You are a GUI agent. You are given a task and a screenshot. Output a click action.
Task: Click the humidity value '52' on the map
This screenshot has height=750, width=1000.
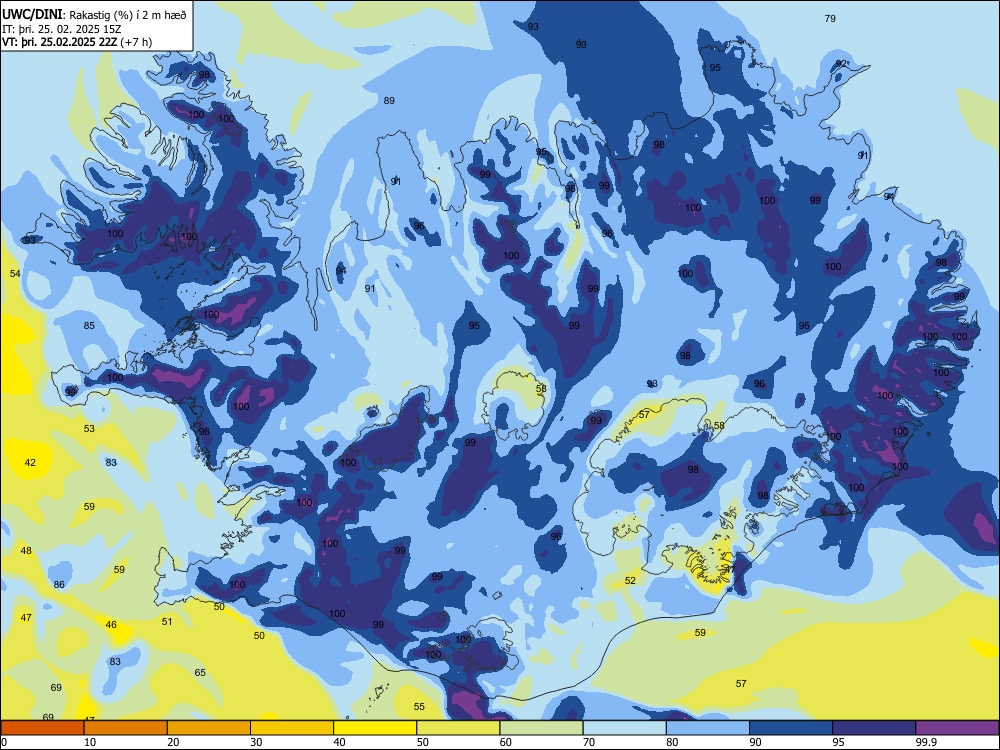630,580
